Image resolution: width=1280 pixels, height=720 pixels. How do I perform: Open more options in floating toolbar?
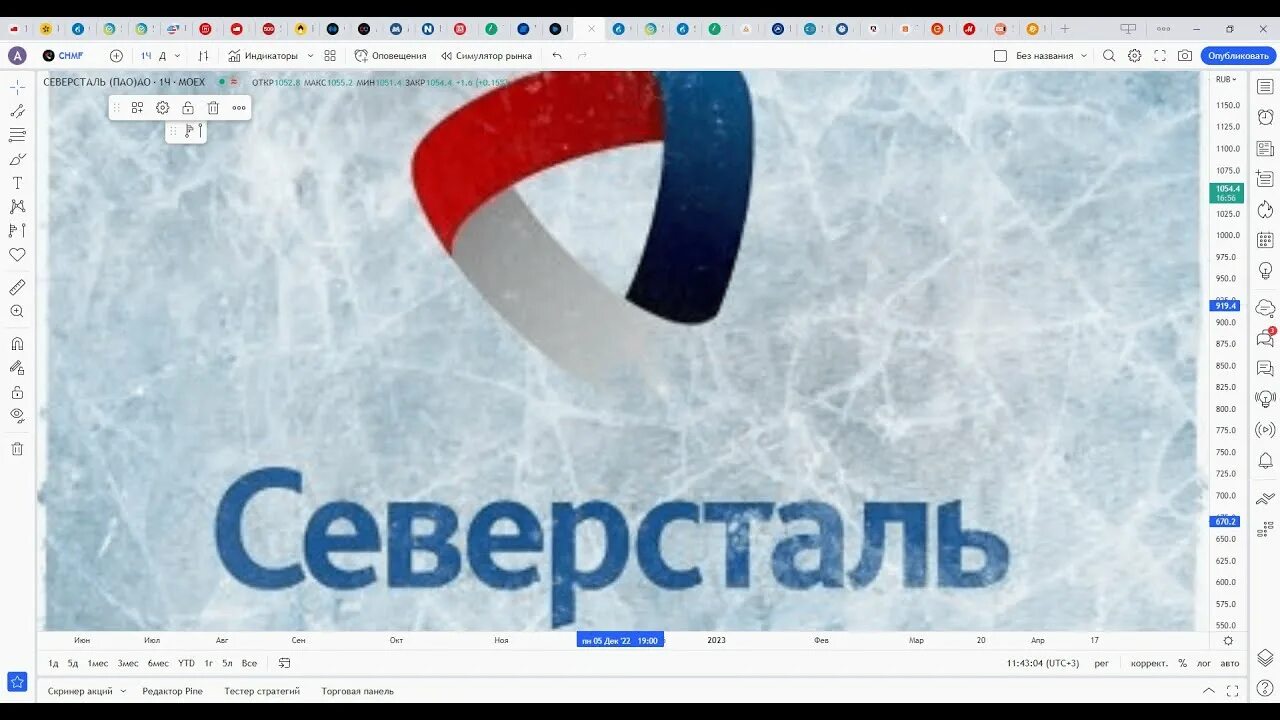coord(239,108)
